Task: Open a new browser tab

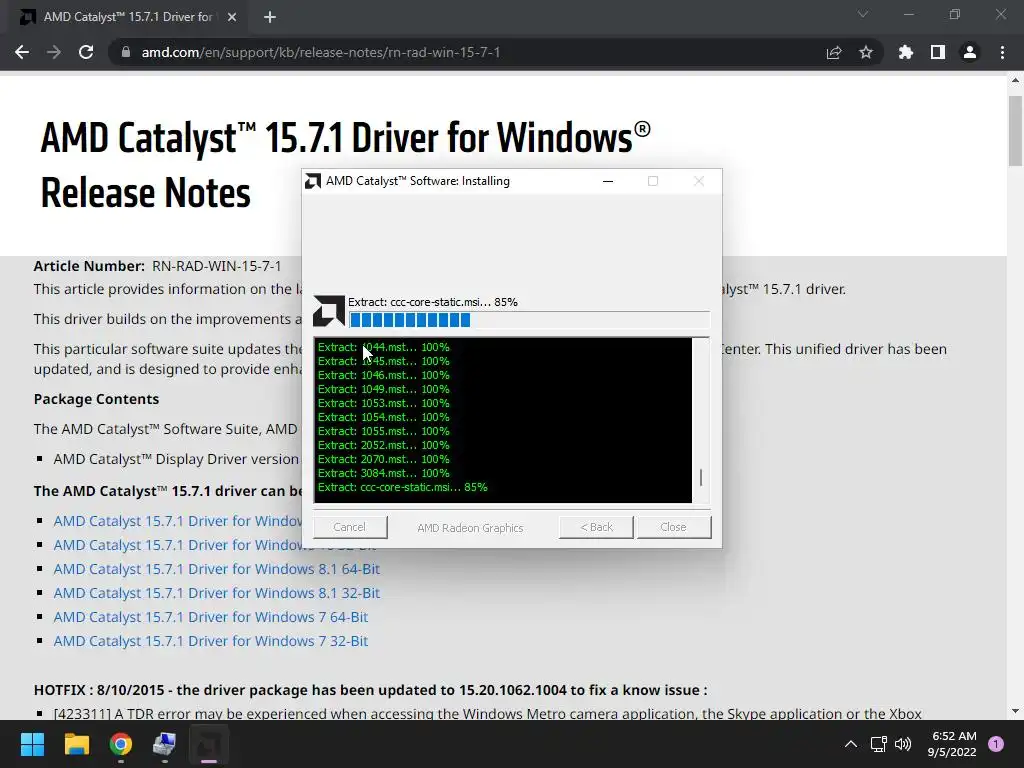Action: (x=270, y=17)
